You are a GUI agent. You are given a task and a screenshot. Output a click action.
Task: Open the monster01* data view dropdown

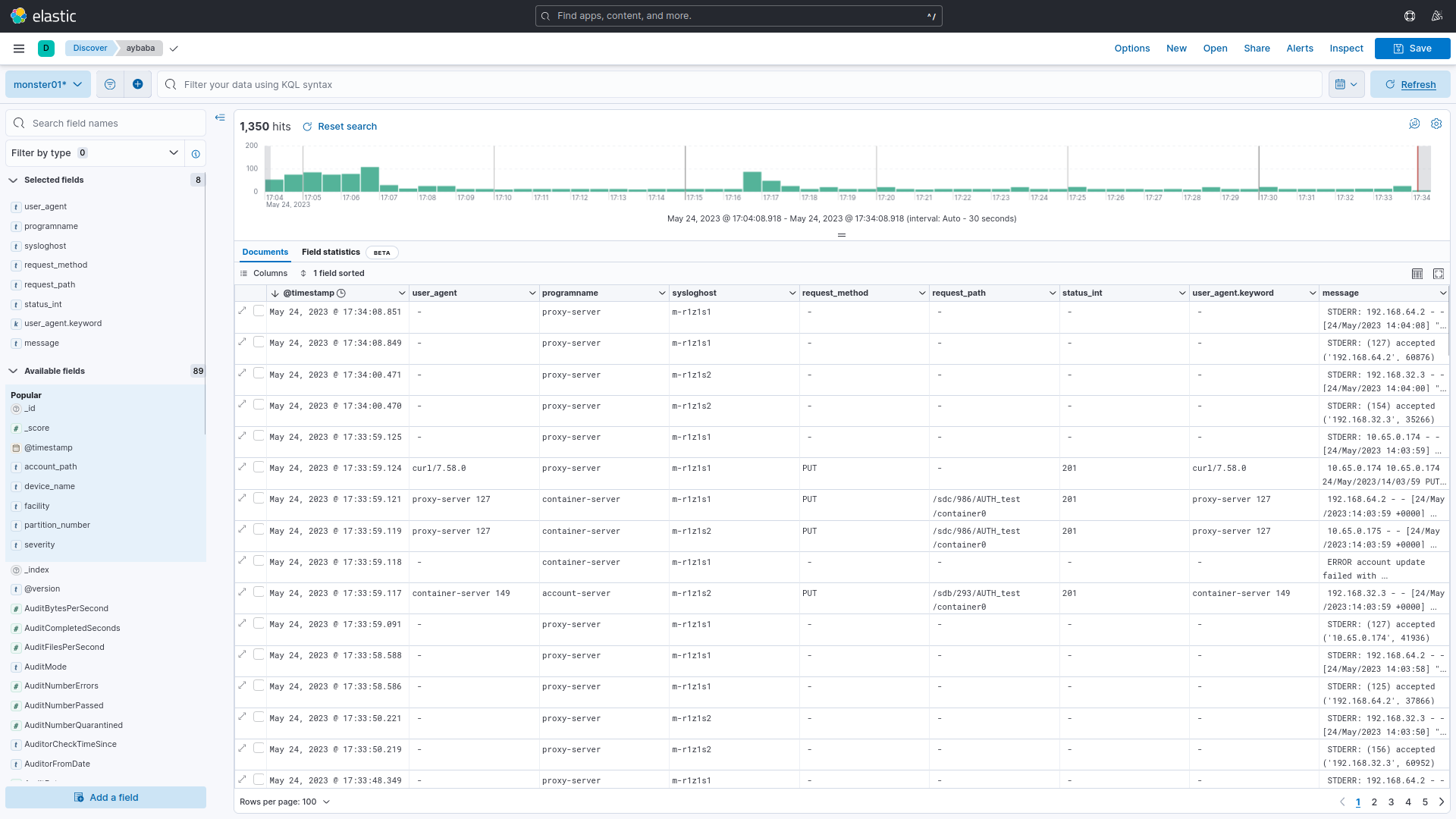click(x=48, y=84)
